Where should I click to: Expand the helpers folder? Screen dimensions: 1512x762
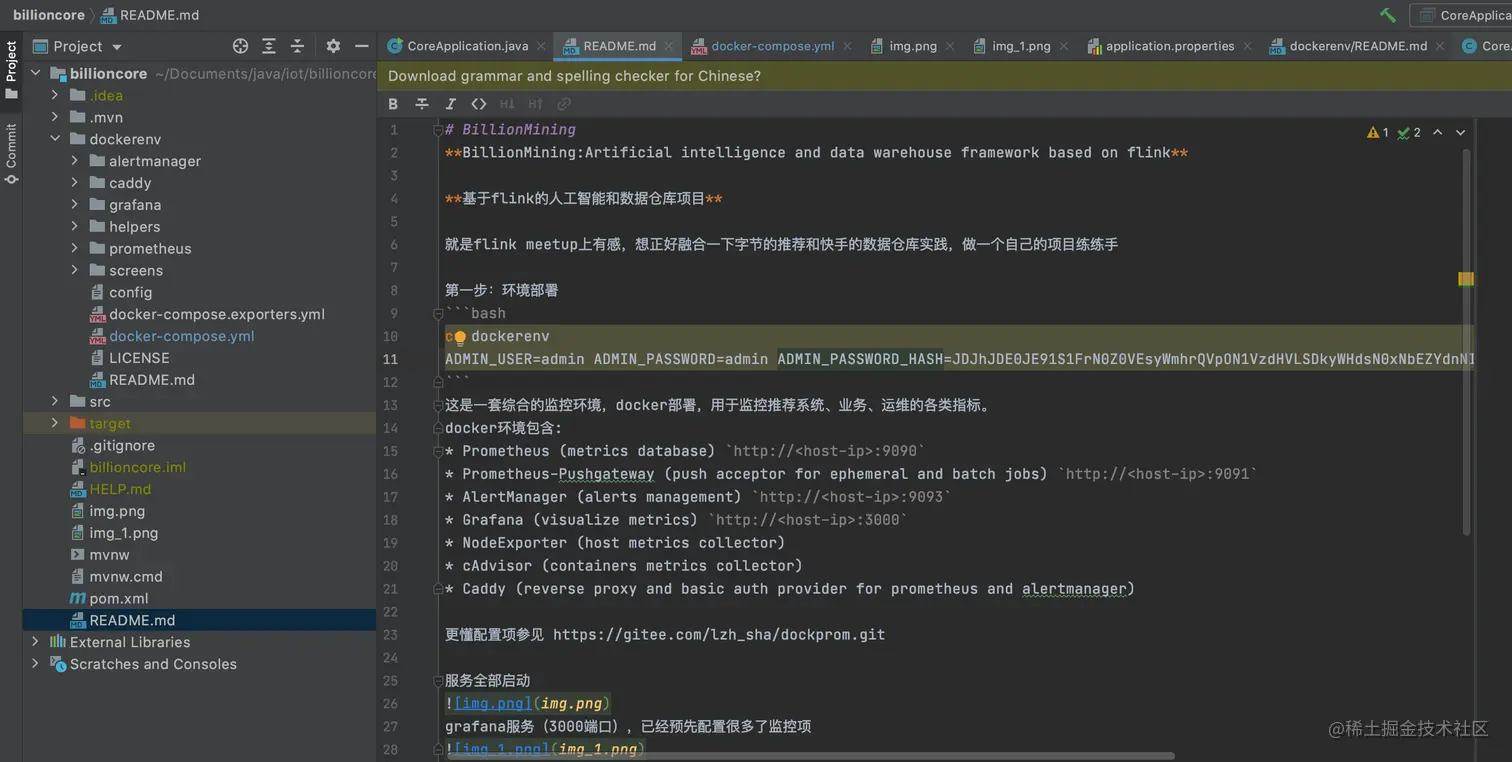click(75, 227)
